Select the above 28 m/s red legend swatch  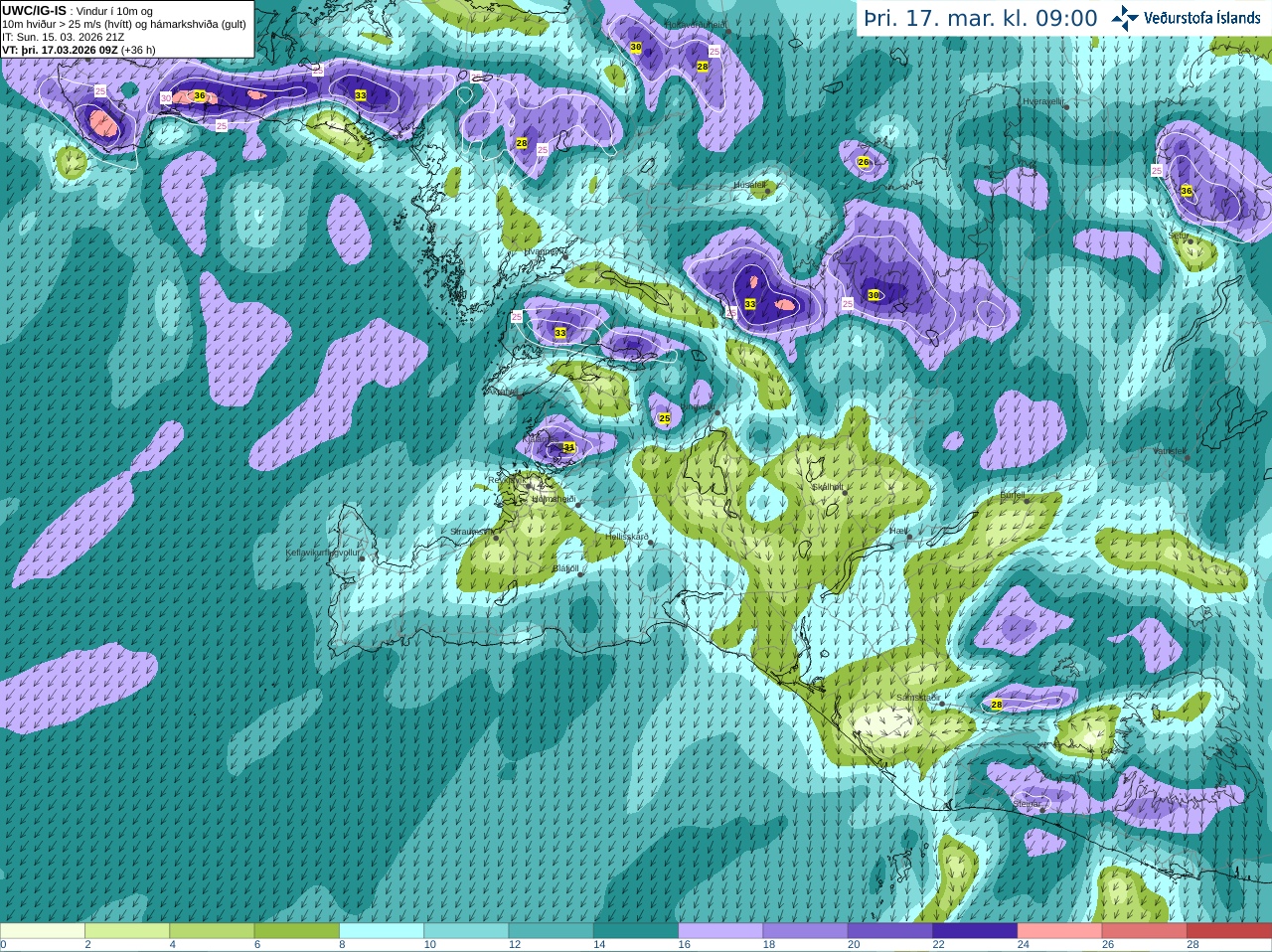(x=1229, y=930)
